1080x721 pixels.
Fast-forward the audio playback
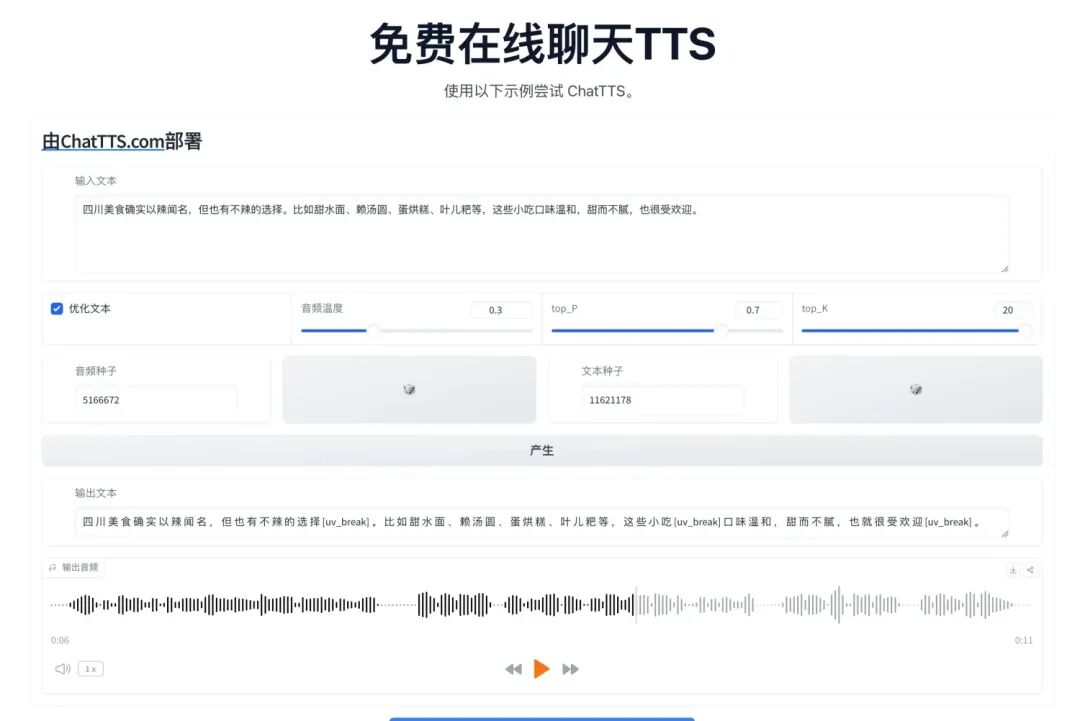coord(570,669)
